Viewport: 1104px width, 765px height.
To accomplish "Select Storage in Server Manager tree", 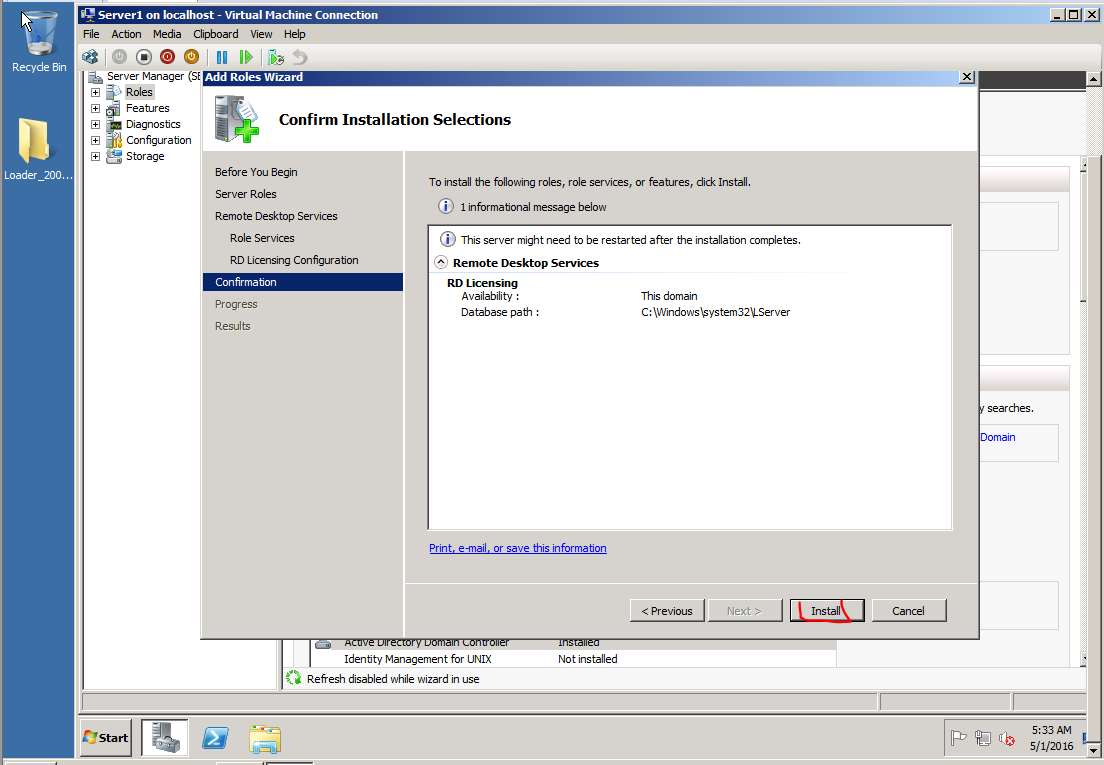I will pyautogui.click(x=145, y=157).
